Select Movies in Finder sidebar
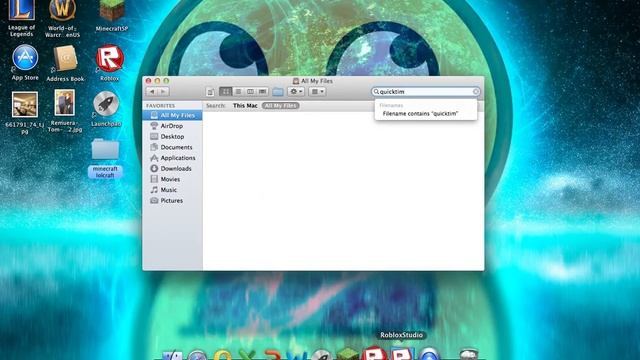Viewport: 640px width, 360px height. [x=172, y=179]
